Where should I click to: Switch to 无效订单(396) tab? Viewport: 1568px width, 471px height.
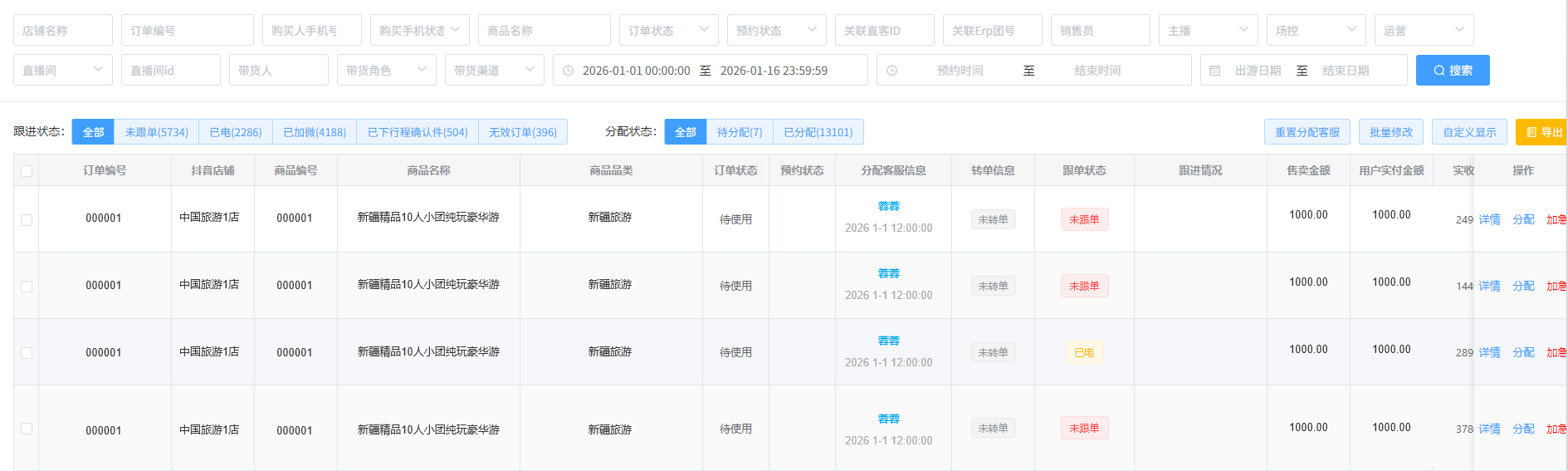(523, 132)
